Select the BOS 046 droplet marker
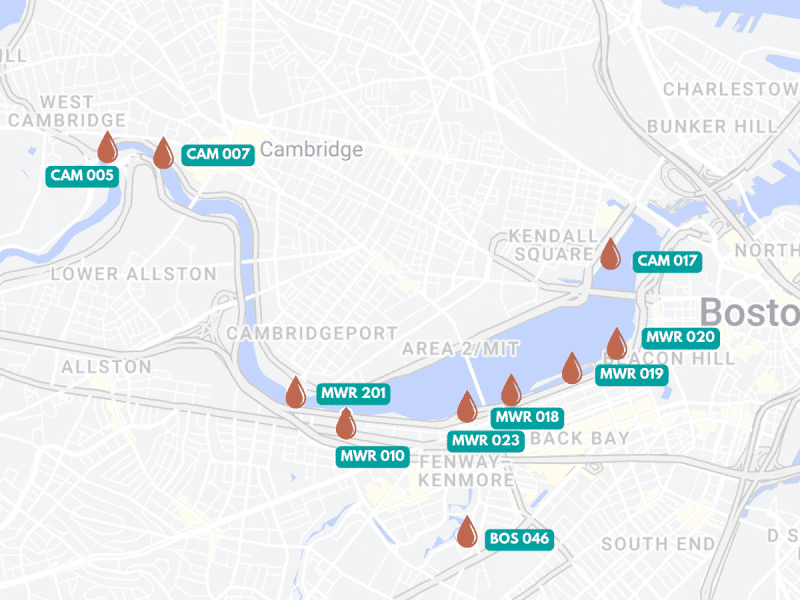Screen dimensions: 800x600 click(467, 532)
